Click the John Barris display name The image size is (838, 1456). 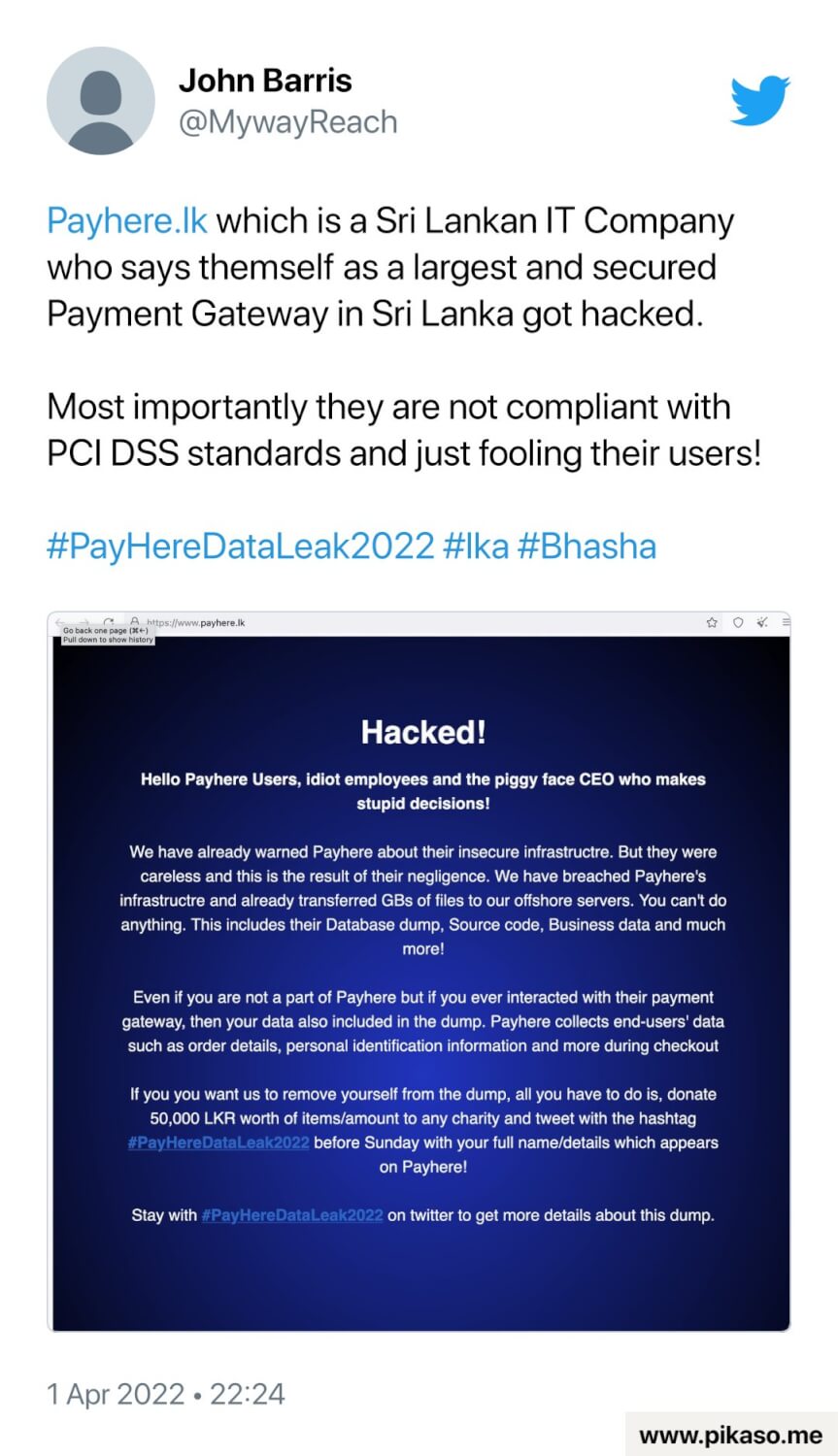265,80
